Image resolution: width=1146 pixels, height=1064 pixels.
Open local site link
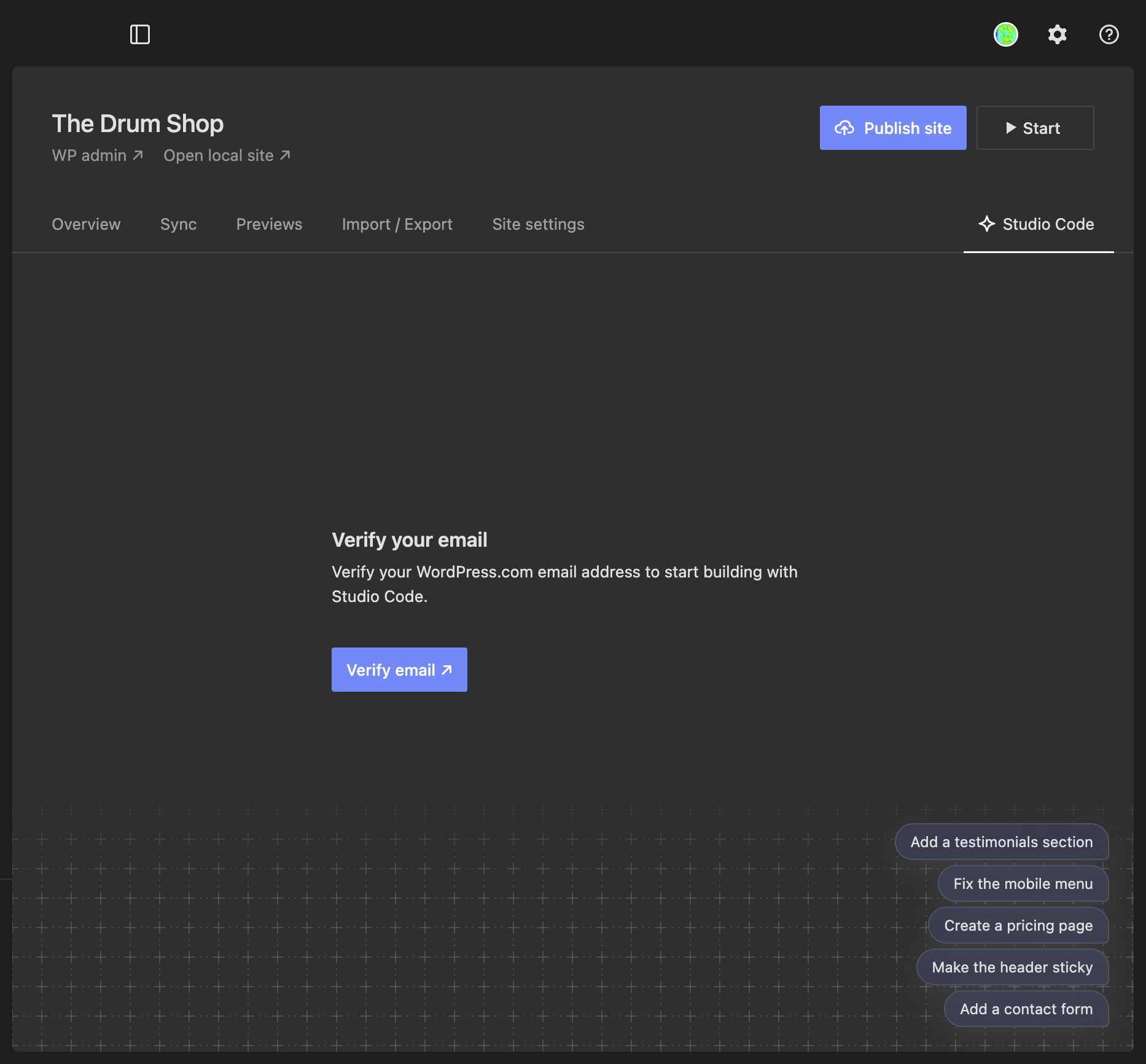(227, 155)
